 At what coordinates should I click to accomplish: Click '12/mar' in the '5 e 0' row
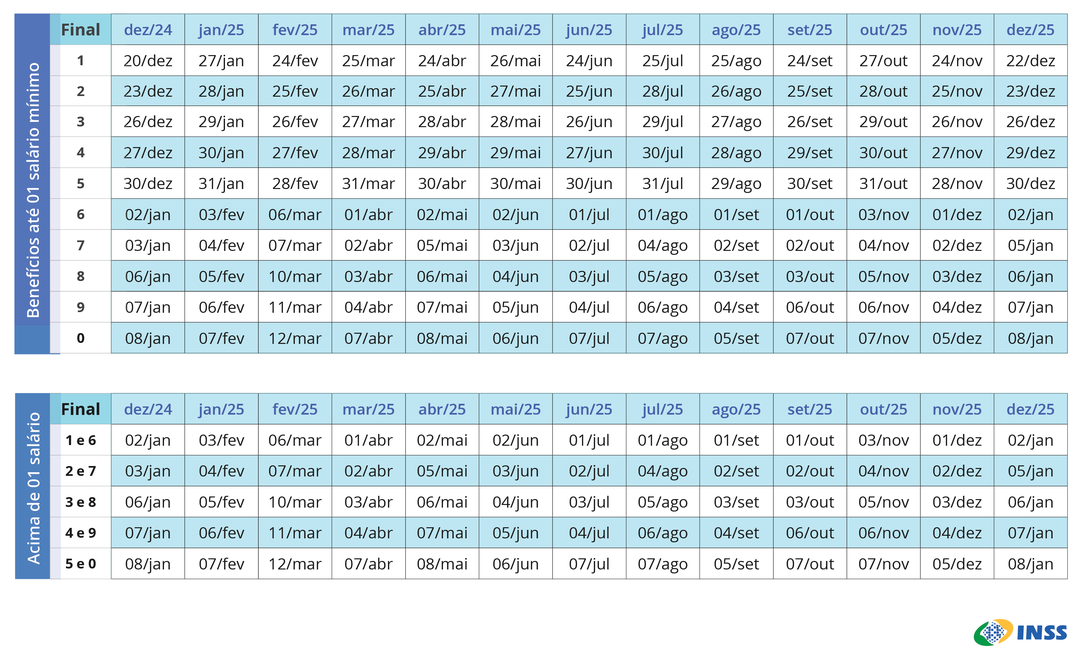point(295,564)
